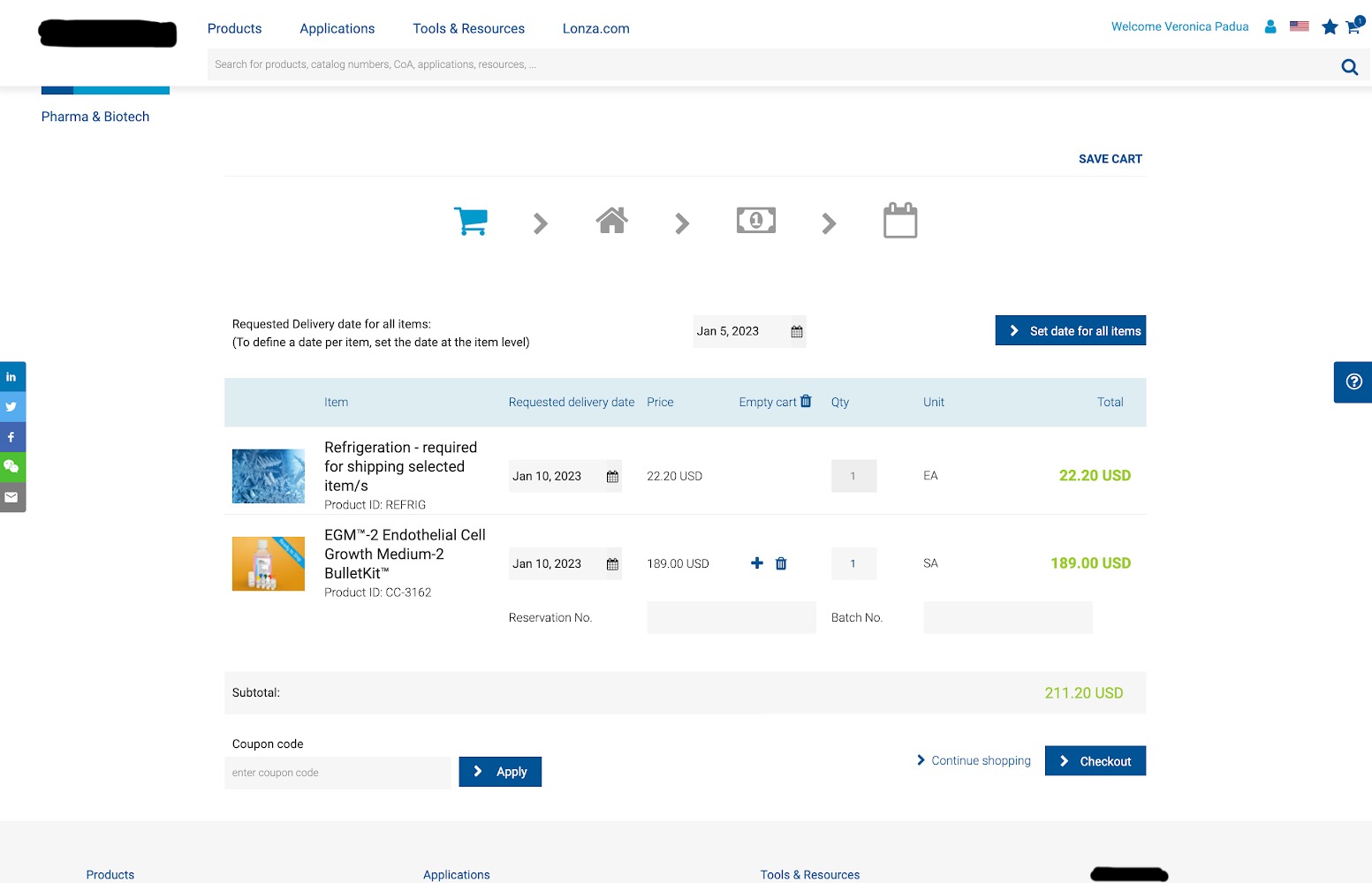
Task: Delete EGM-2 BulletKit with trash icon
Action: [x=781, y=563]
